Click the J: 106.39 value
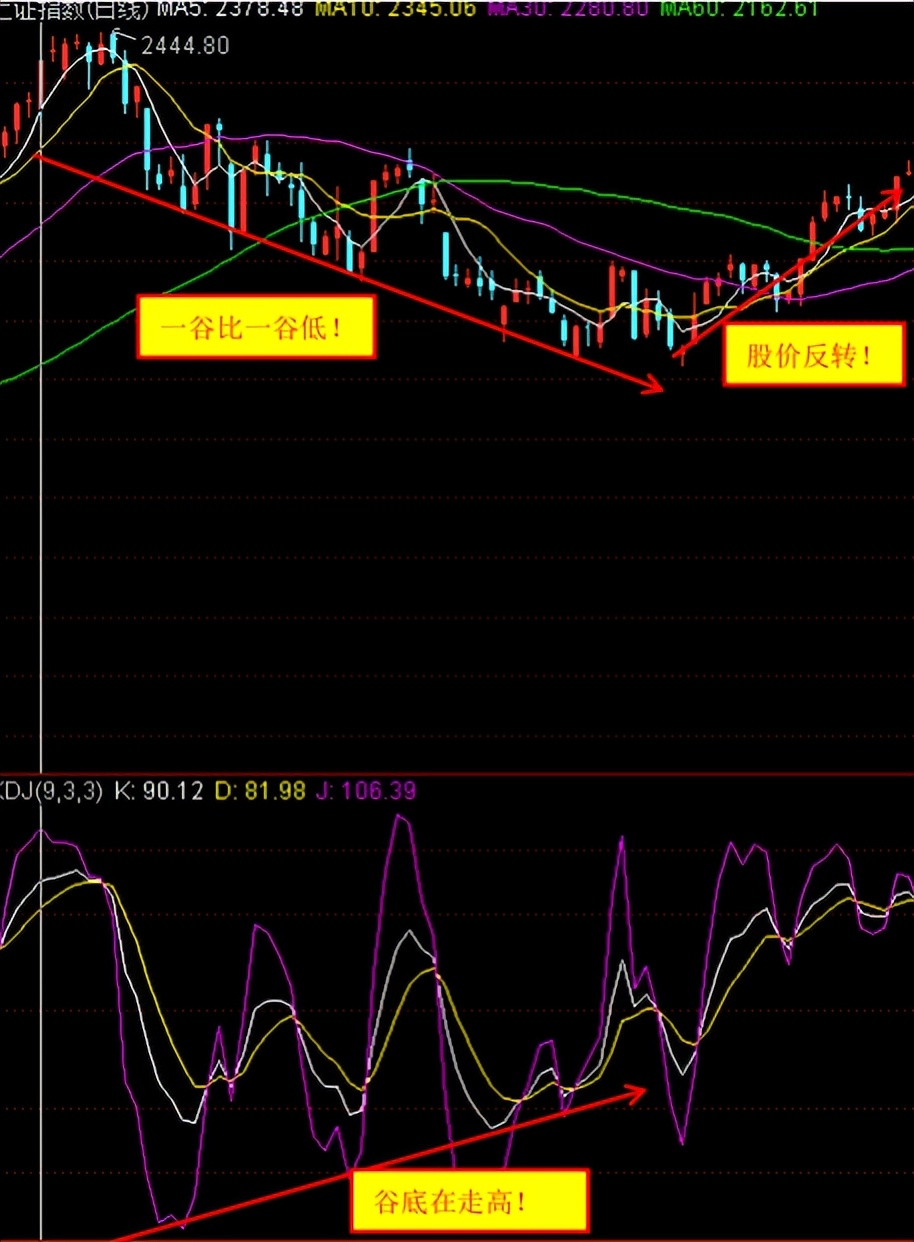Viewport: 914px width, 1242px height. (x=366, y=791)
